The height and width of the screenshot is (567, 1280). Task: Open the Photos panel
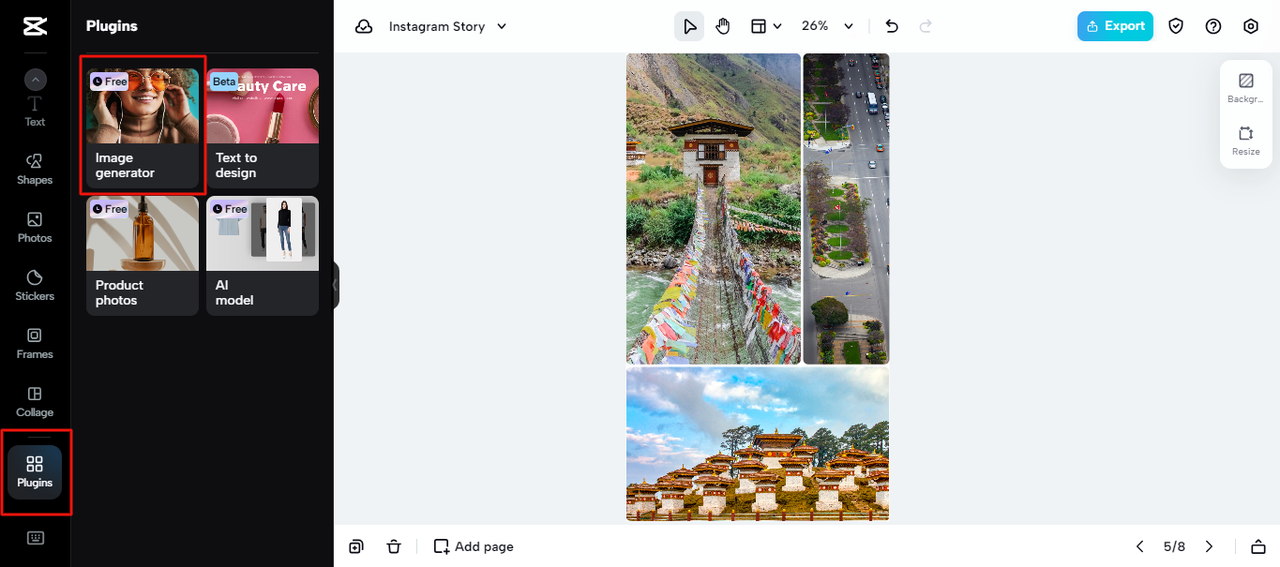tap(35, 227)
